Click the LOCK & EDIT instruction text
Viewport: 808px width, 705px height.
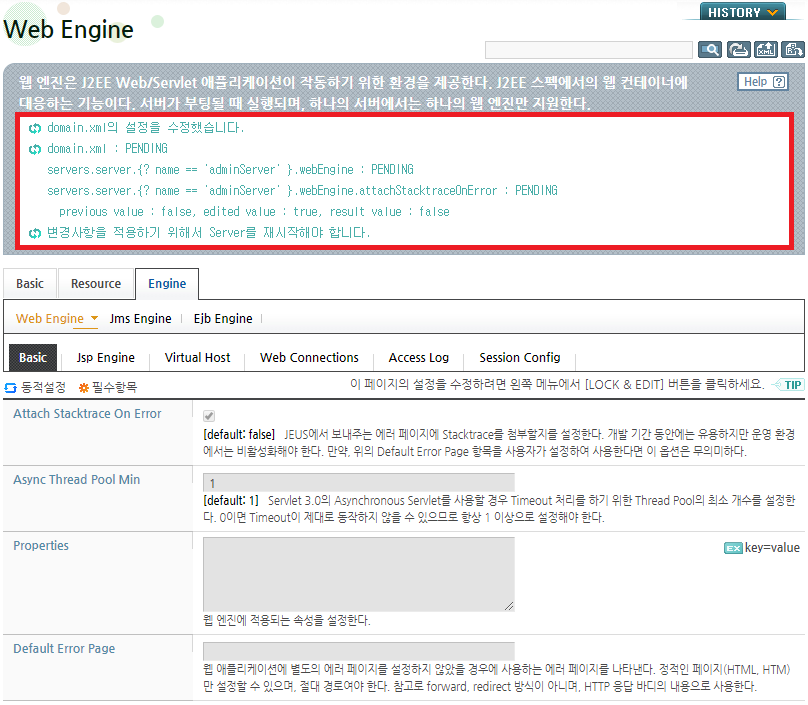(557, 384)
